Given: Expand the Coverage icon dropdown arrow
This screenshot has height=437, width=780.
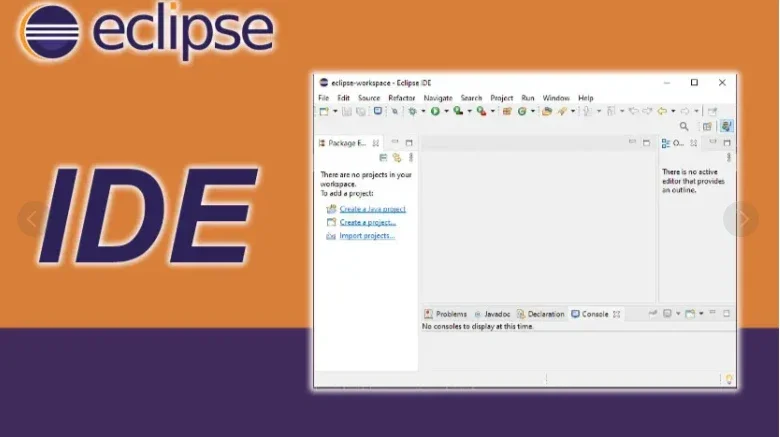Looking at the screenshot, I should [x=469, y=111].
